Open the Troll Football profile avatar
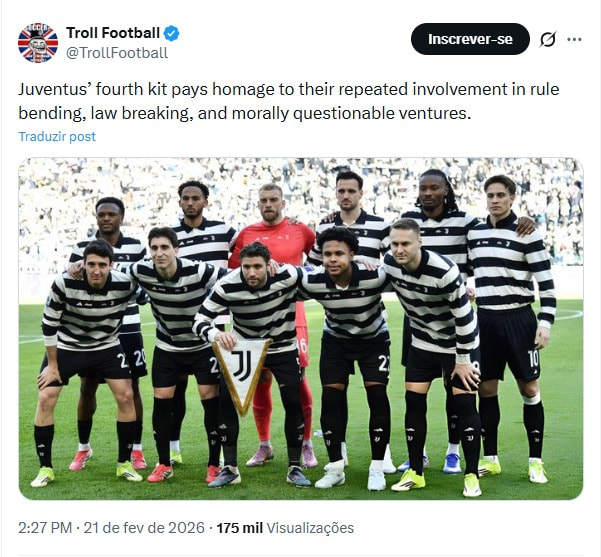 [x=38, y=42]
